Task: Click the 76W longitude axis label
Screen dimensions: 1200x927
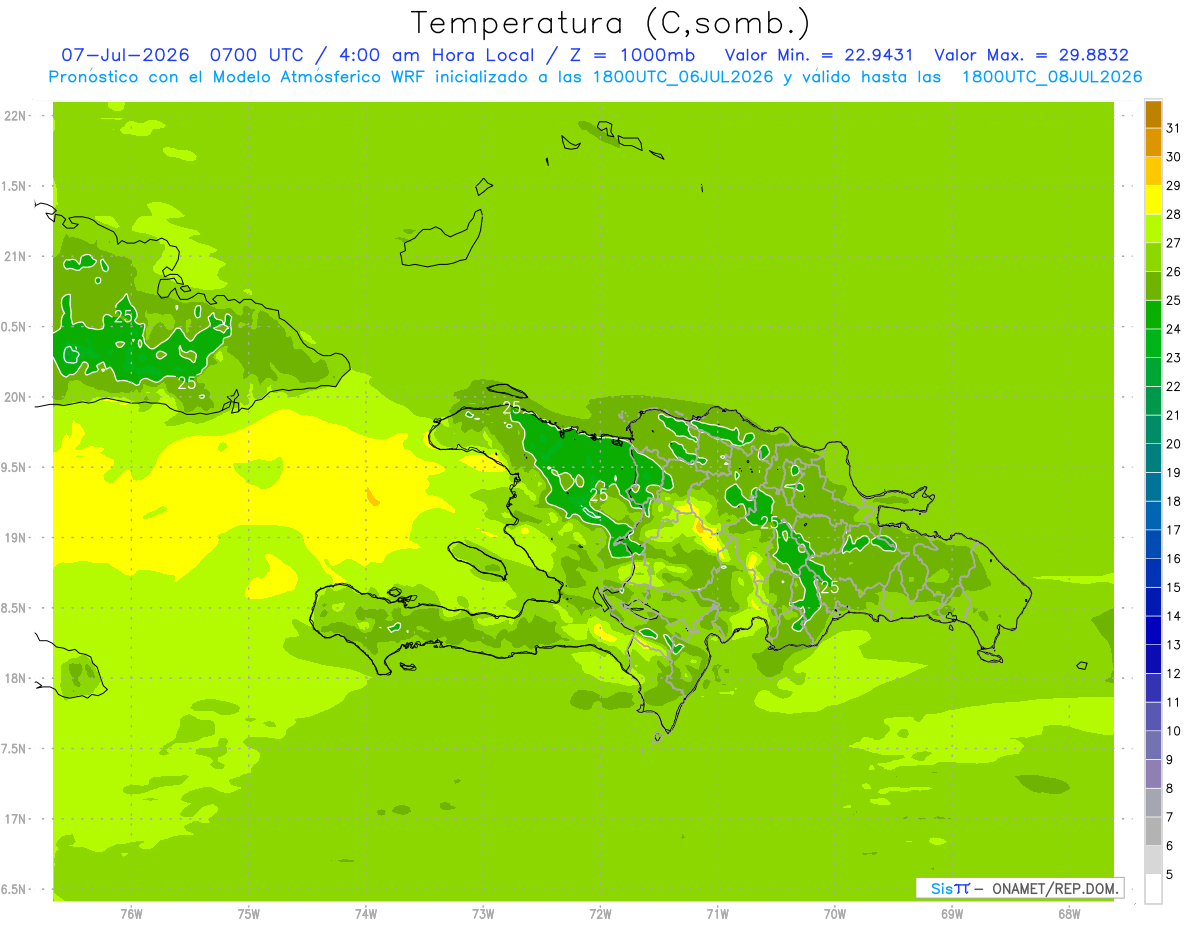Action: click(x=131, y=913)
